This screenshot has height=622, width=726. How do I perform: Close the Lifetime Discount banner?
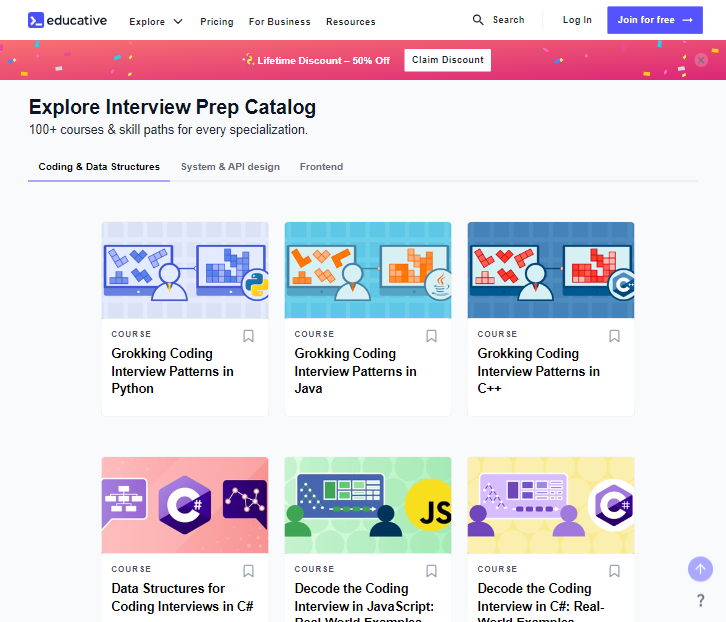[701, 60]
